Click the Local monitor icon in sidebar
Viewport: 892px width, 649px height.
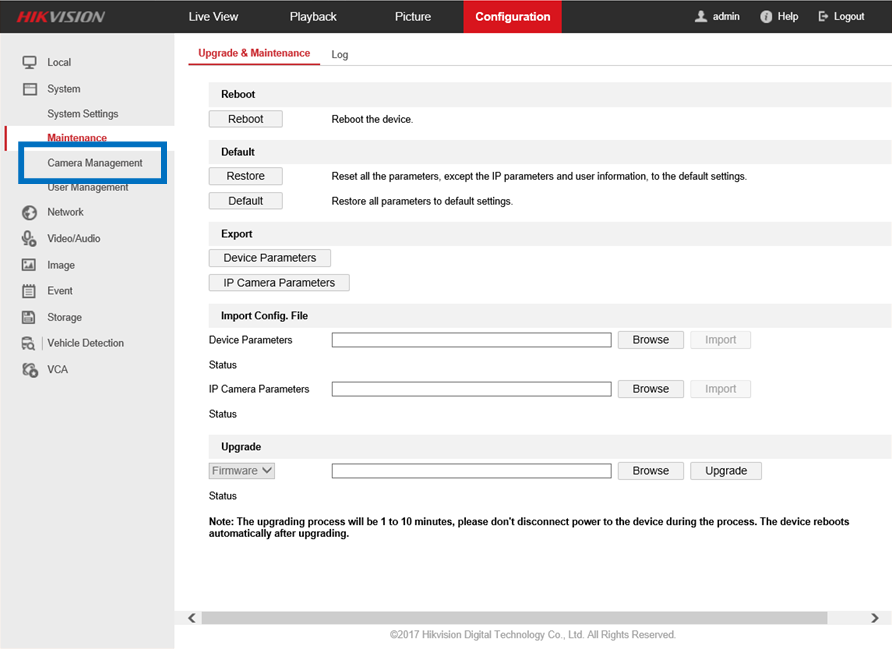[x=29, y=62]
